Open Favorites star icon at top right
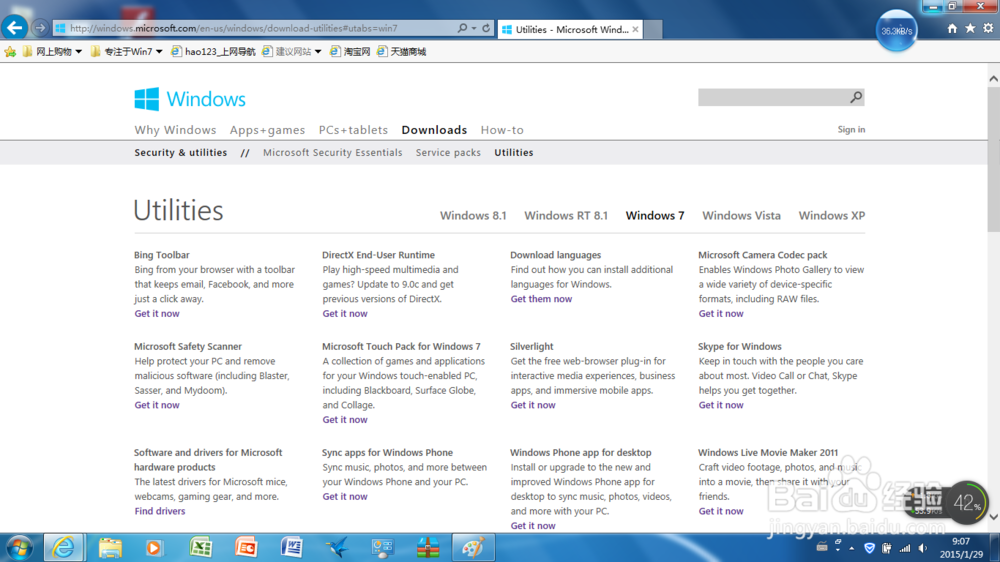The image size is (1000, 562). [x=970, y=28]
